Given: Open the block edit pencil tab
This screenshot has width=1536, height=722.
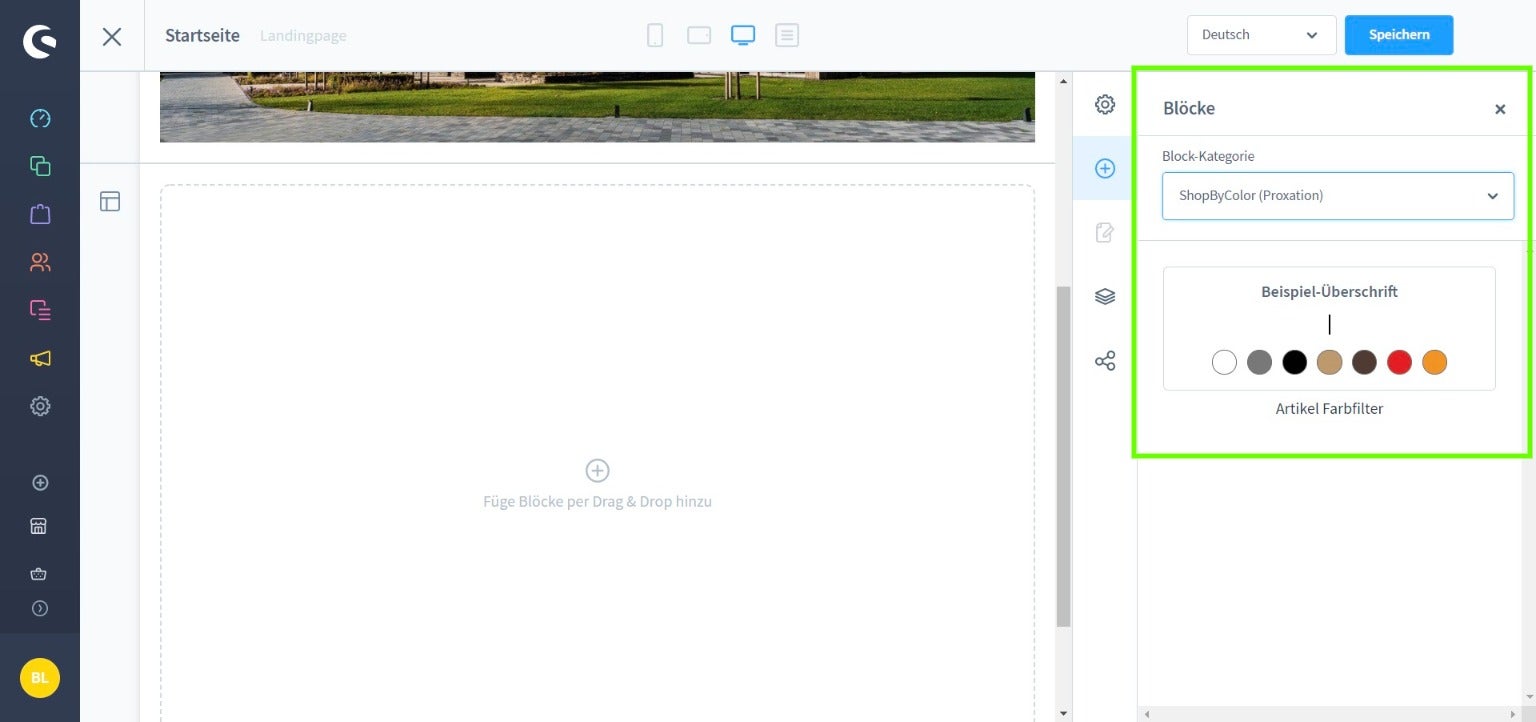Looking at the screenshot, I should pos(1105,232).
